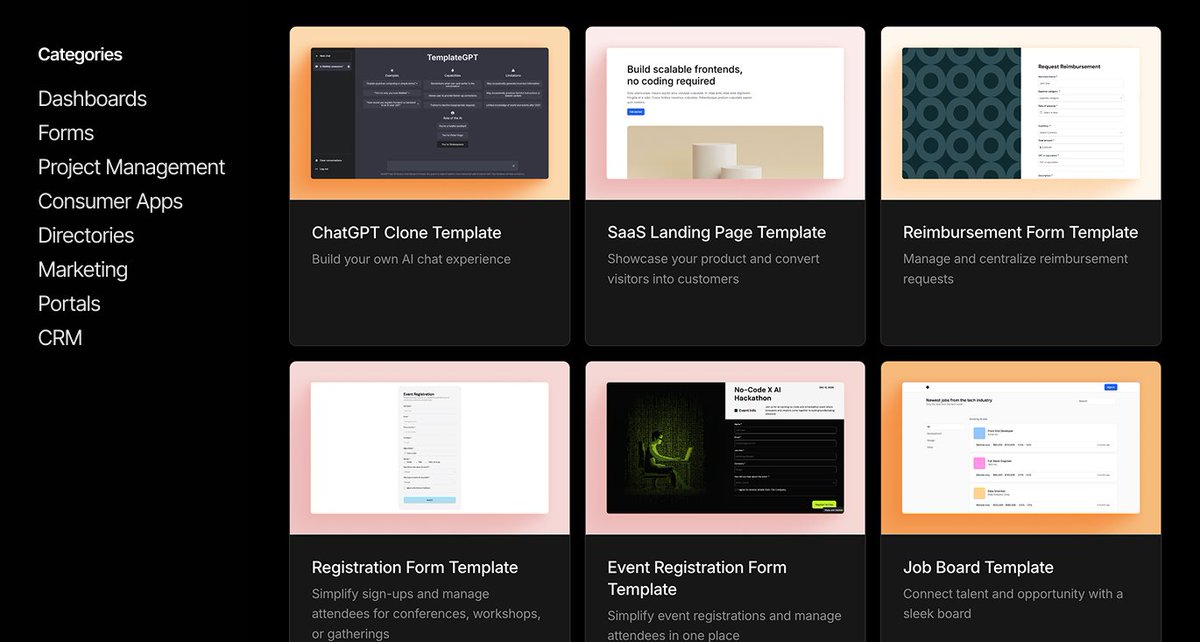Open the Registration Form Template preview image
1200x642 pixels.
coord(430,448)
